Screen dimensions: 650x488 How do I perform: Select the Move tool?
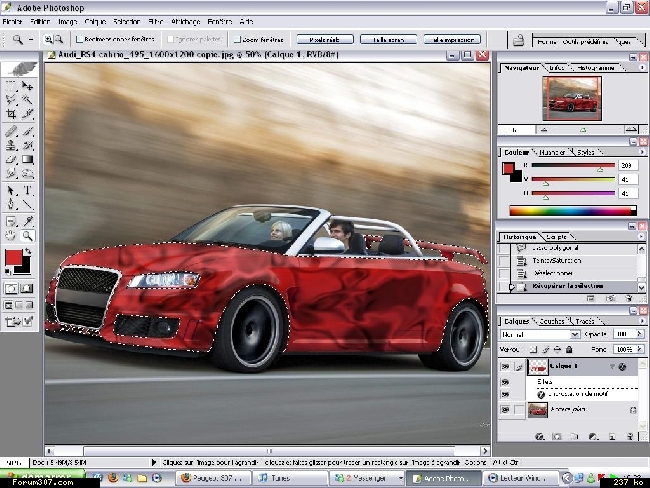point(27,86)
